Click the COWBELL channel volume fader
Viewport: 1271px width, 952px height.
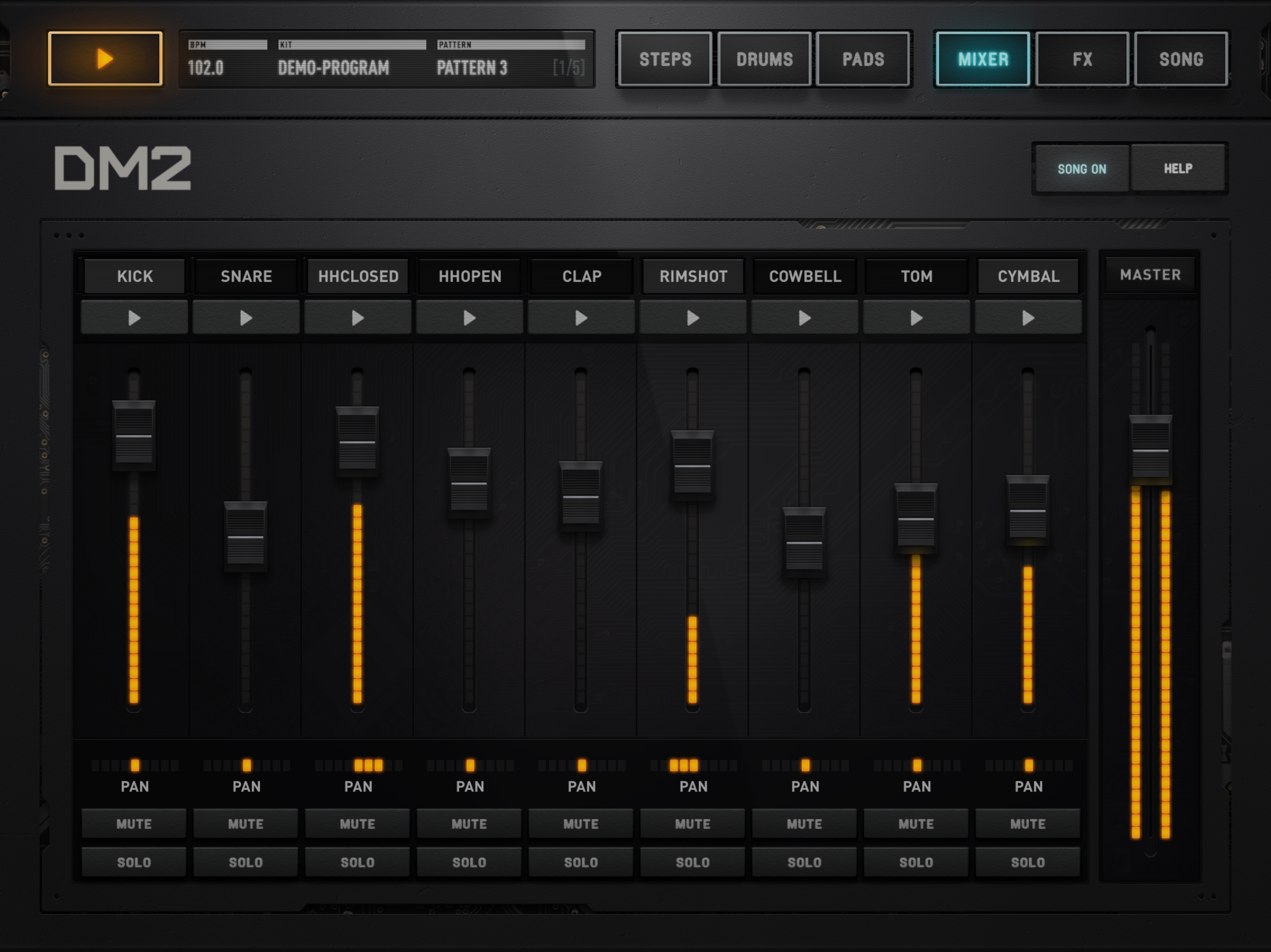[x=804, y=543]
